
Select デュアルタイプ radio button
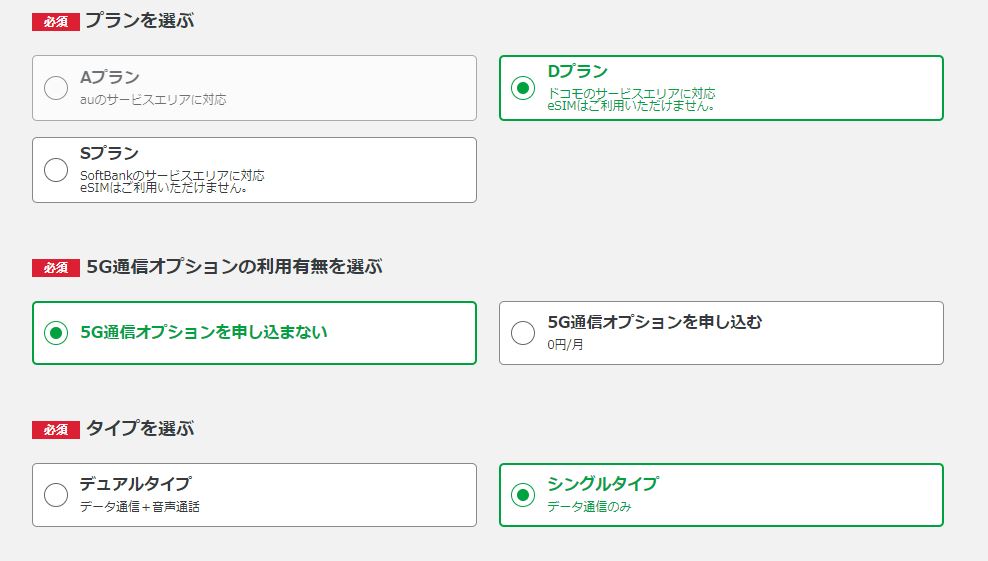pos(56,495)
